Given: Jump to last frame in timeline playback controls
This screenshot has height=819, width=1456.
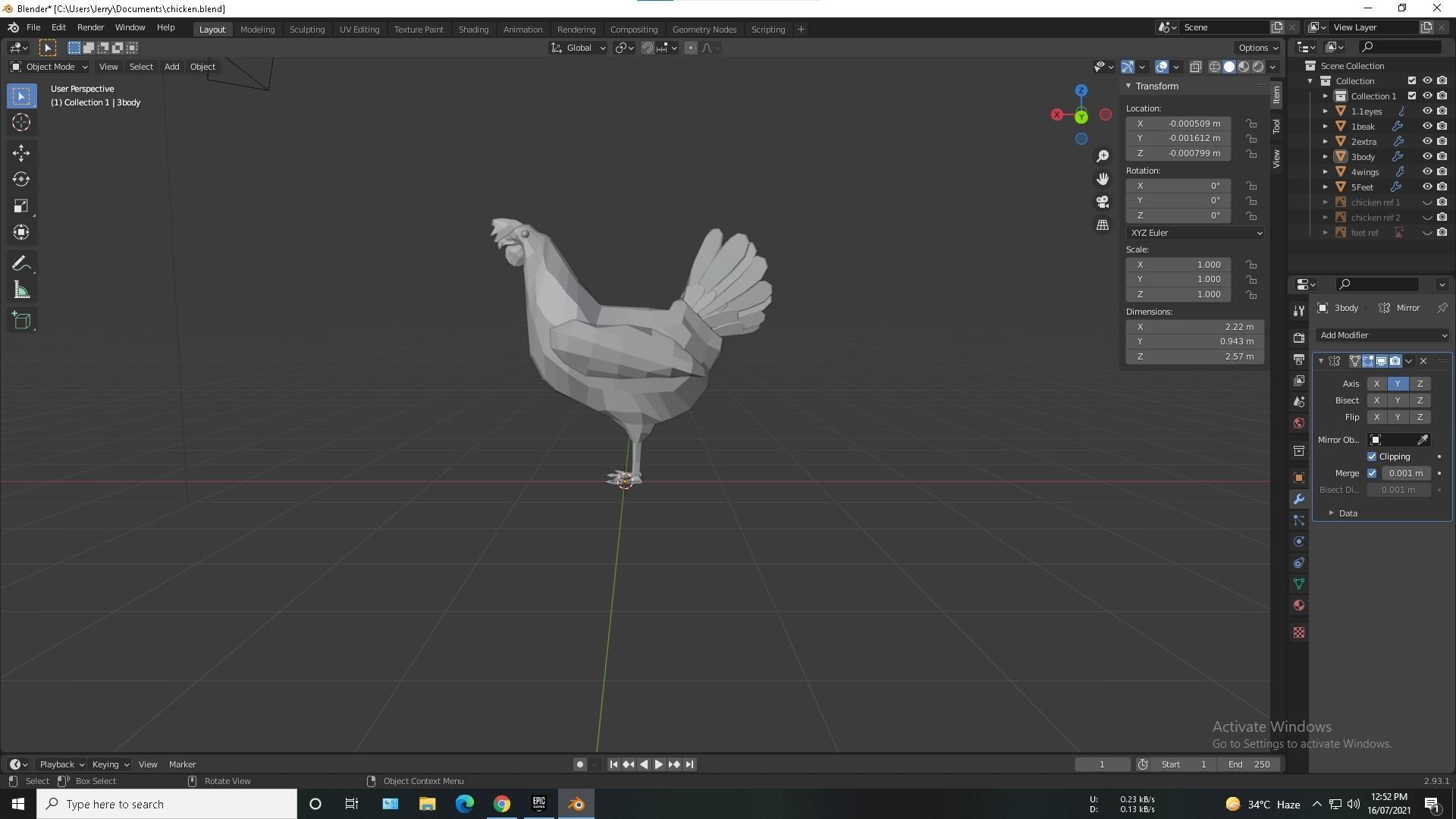Looking at the screenshot, I should coord(689,764).
